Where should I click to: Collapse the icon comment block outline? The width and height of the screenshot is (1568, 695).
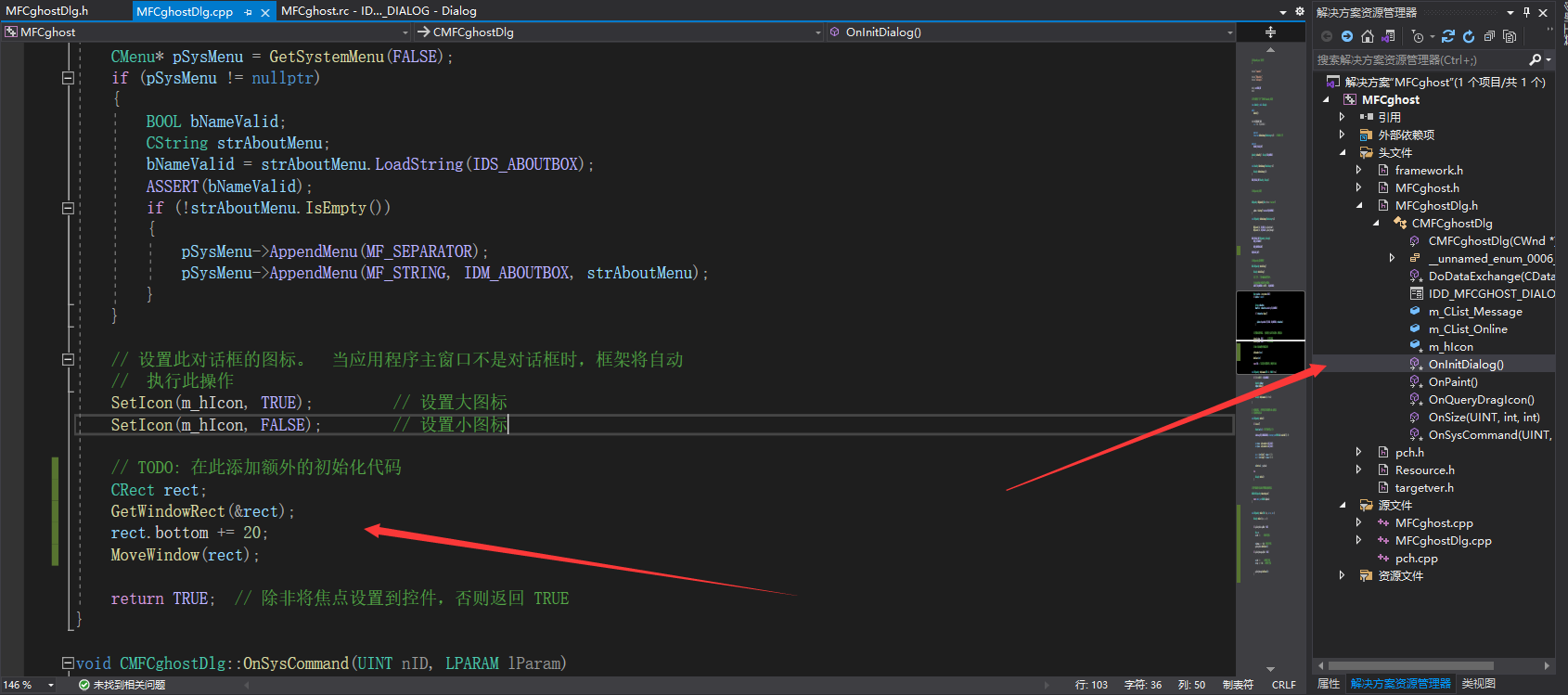point(68,359)
